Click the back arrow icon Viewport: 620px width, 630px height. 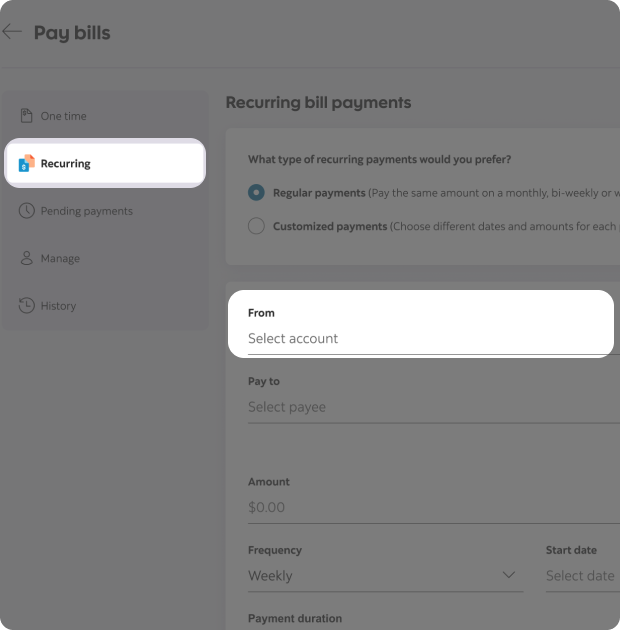12,32
